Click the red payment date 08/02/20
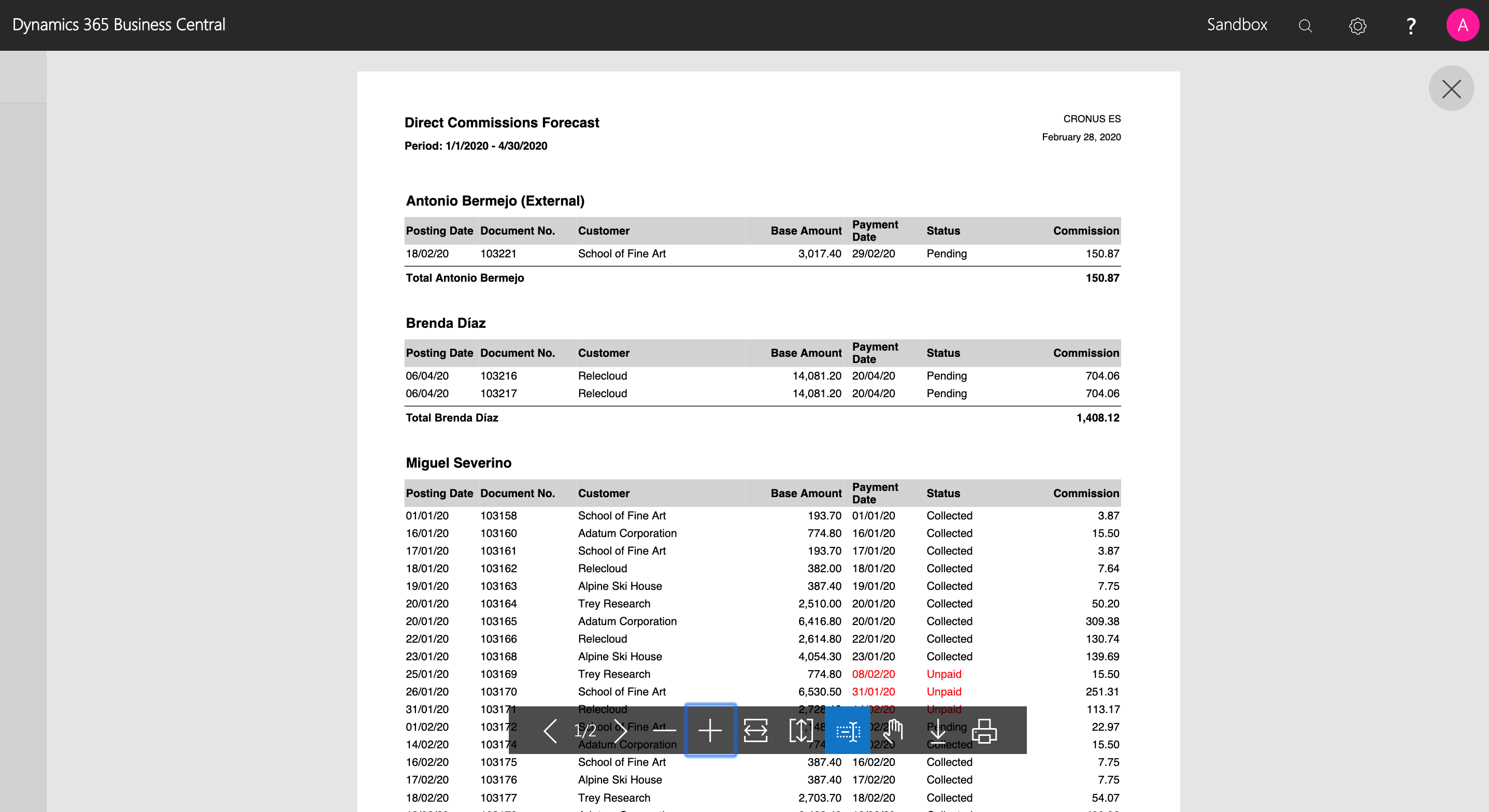1489x812 pixels. [873, 674]
